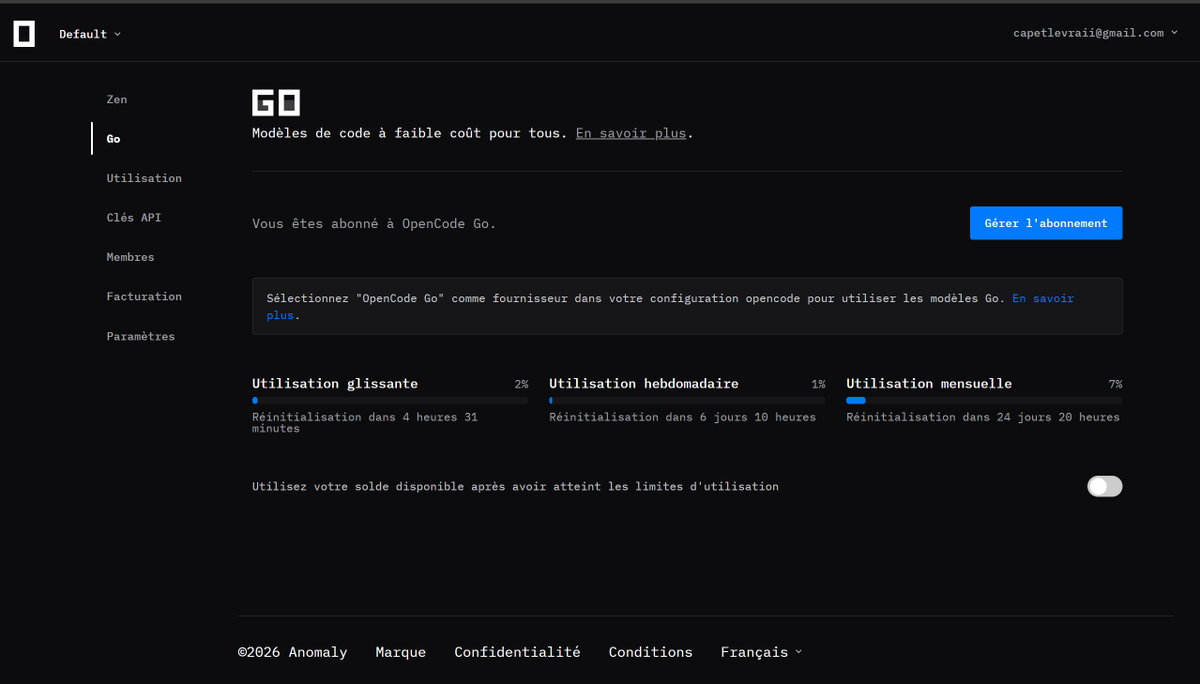Select the Go sidebar item
The image size is (1200, 684).
pos(113,139)
